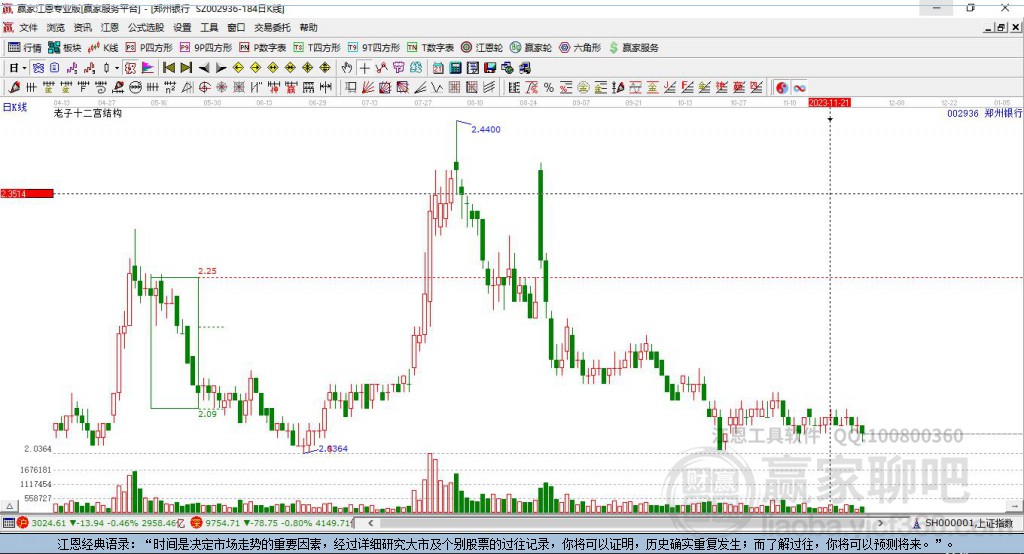Viewport: 1024px width, 554px height.
Task: Open the T四方形 tool
Action: 317,48
